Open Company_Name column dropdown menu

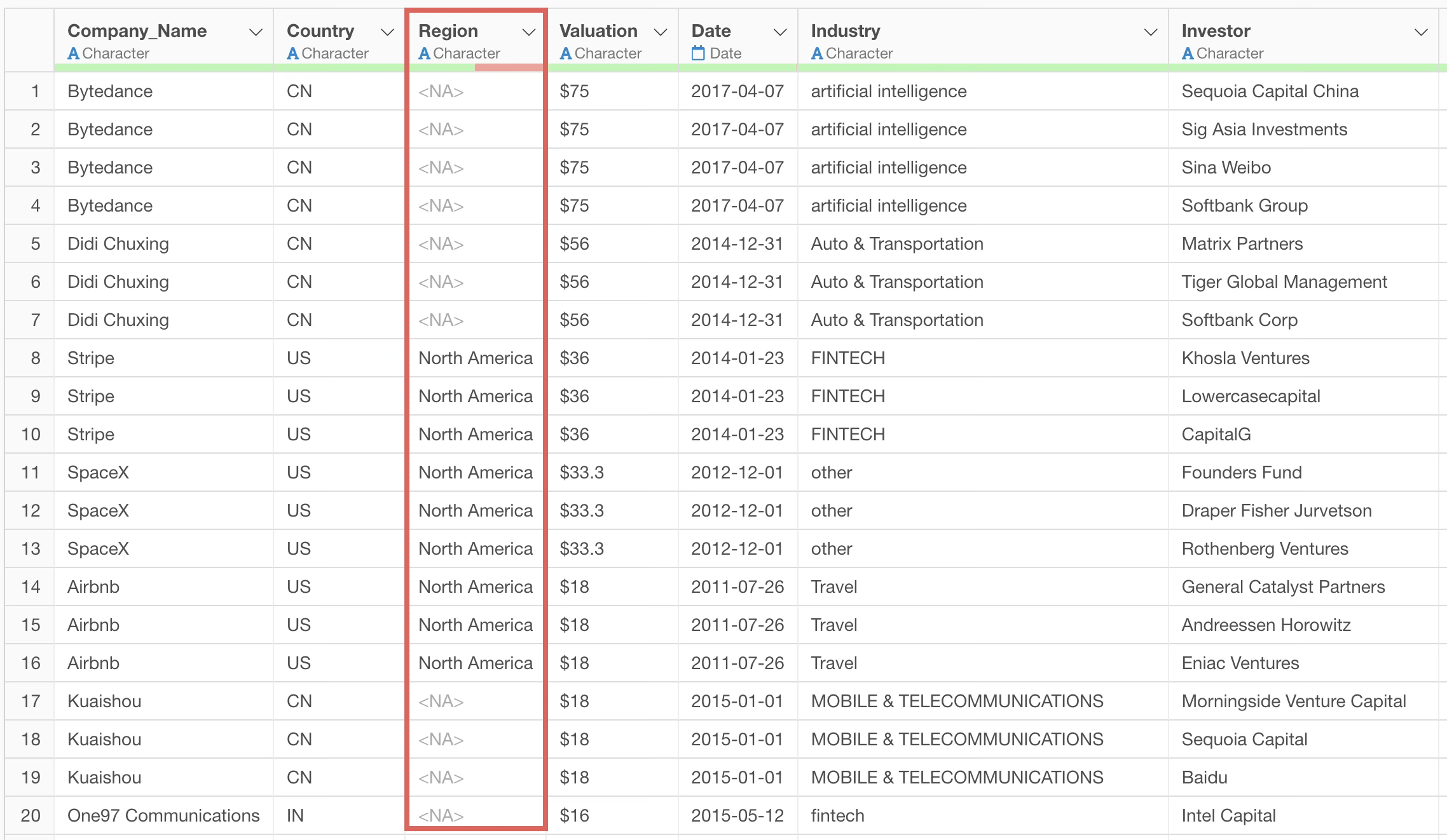pyautogui.click(x=256, y=32)
